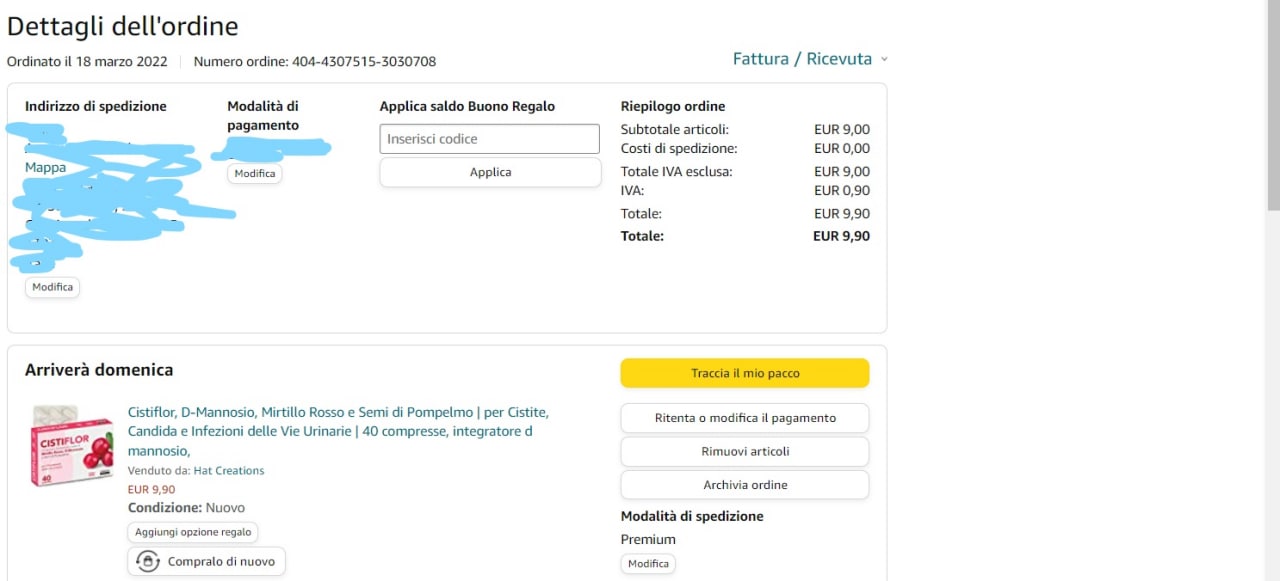1280x581 pixels.
Task: Click Aggiungi opzione regalo button
Action: (x=193, y=532)
